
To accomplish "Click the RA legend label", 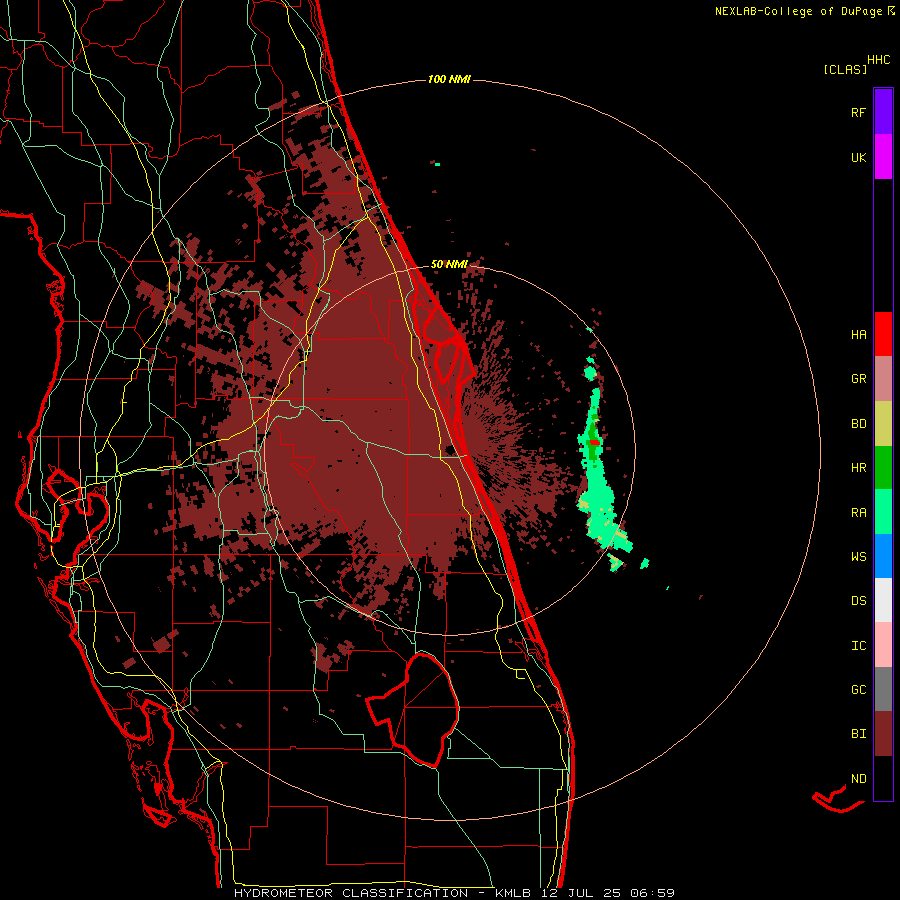I will [x=858, y=513].
